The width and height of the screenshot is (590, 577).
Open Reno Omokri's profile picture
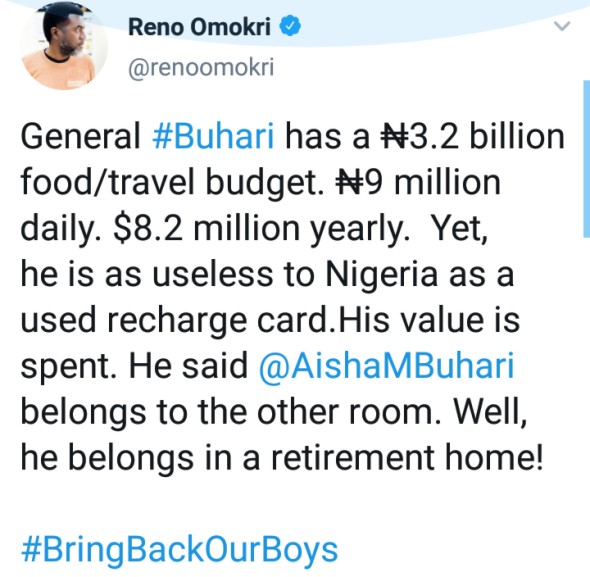point(64,46)
